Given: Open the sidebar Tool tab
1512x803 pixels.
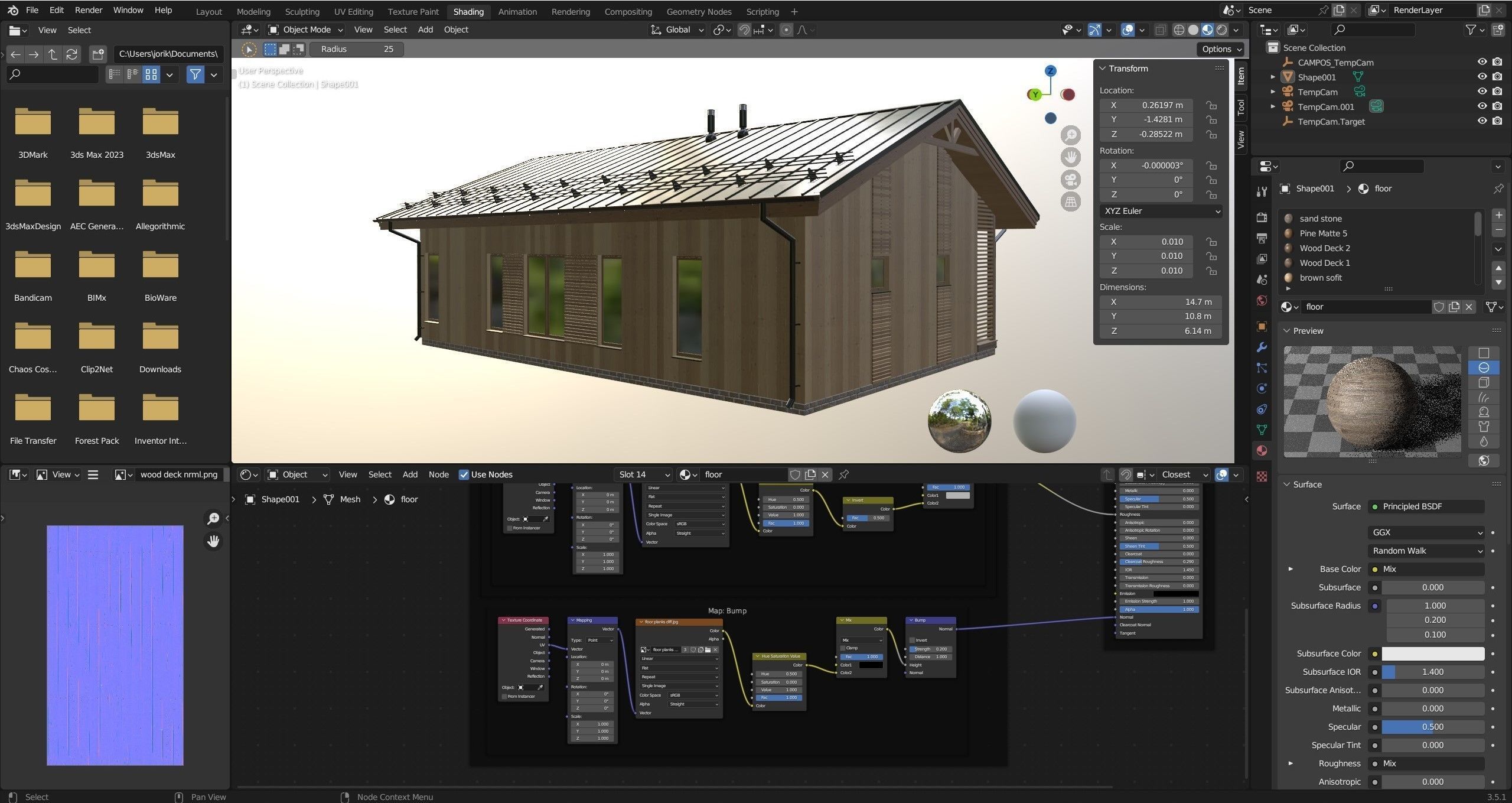Looking at the screenshot, I should [x=1241, y=108].
